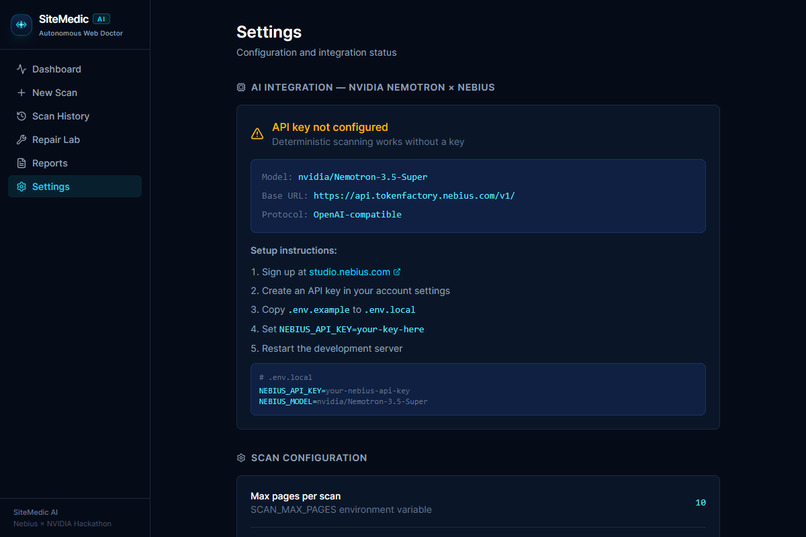Screen dimensions: 806x537
Task: Click the NEBIUS_MODEL line in code block
Action: [343, 401]
